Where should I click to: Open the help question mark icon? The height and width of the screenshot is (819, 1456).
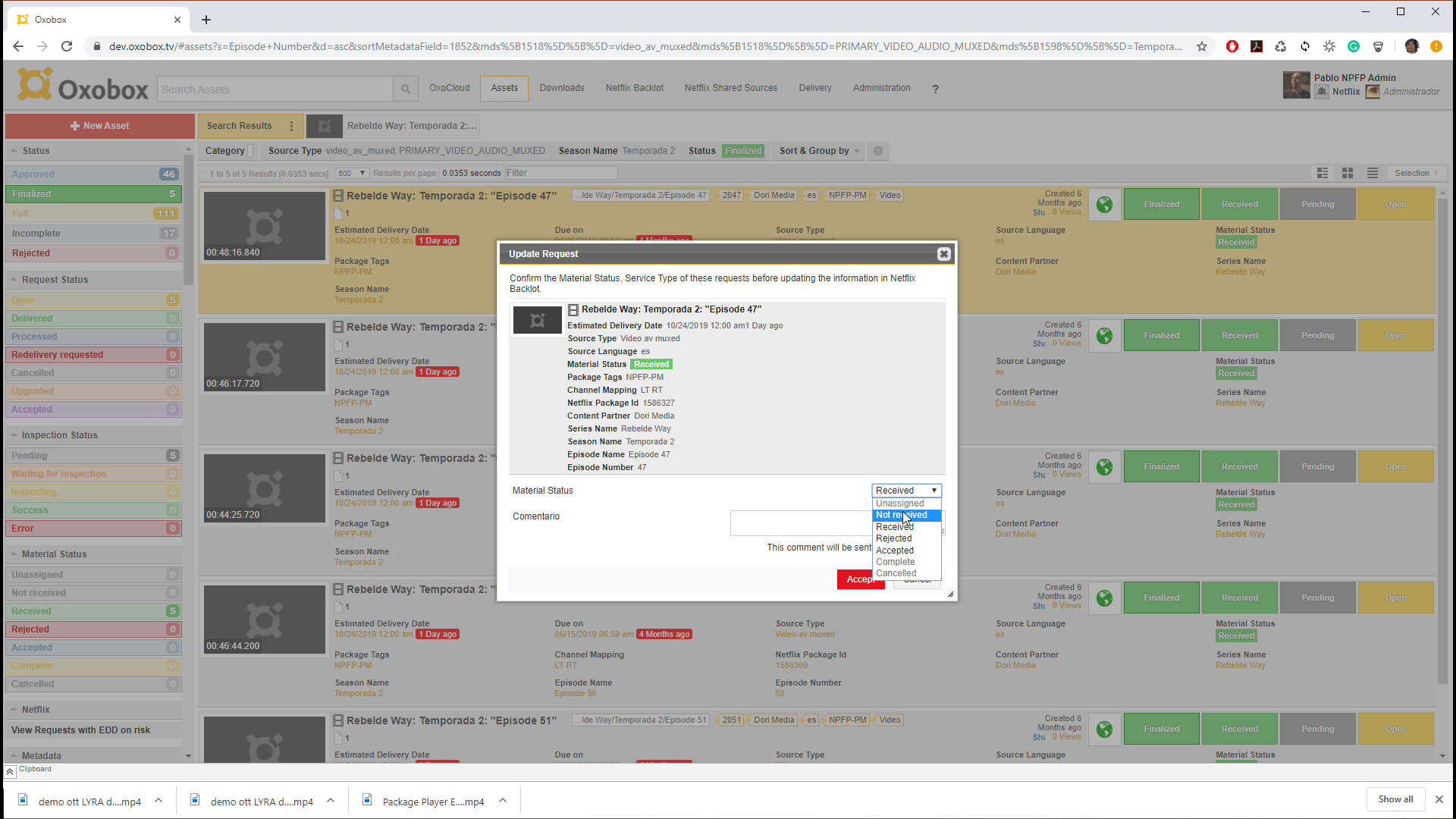pyautogui.click(x=935, y=89)
